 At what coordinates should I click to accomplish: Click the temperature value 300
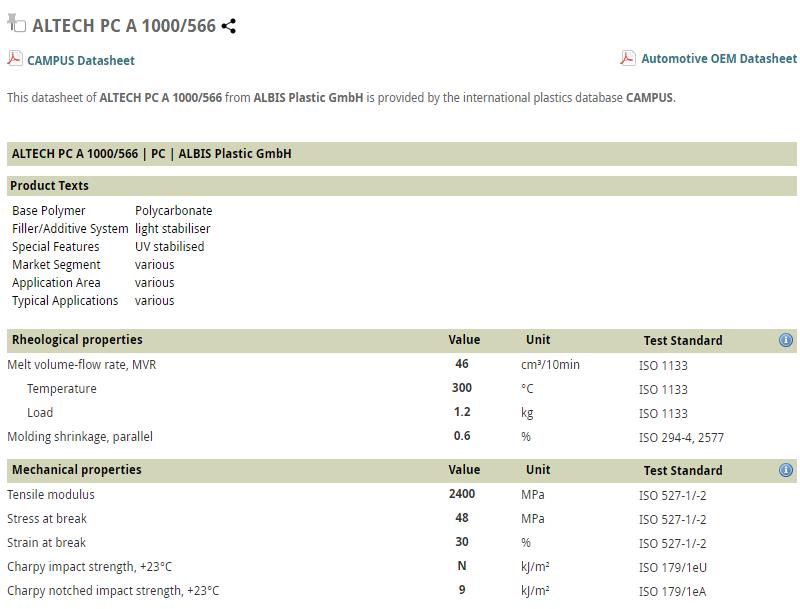coord(462,388)
